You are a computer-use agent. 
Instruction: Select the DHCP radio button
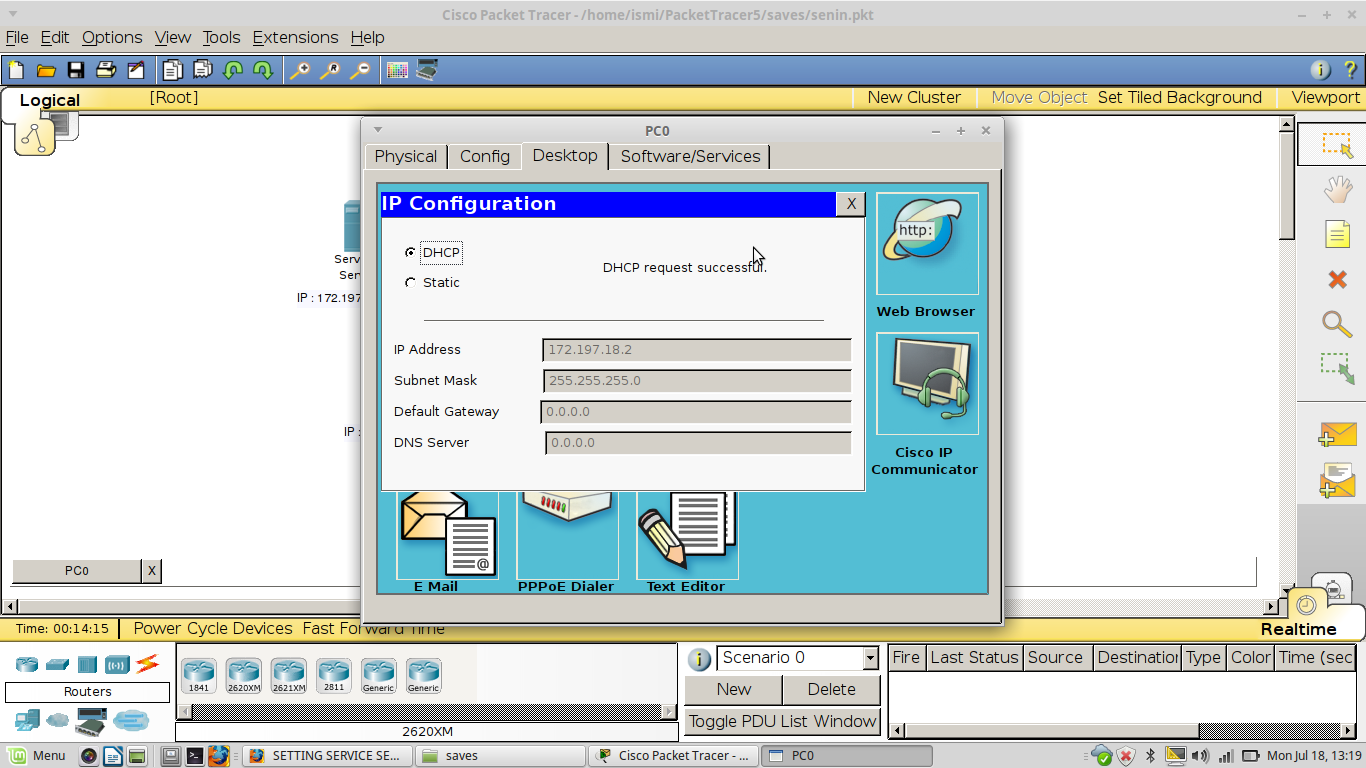pos(410,253)
